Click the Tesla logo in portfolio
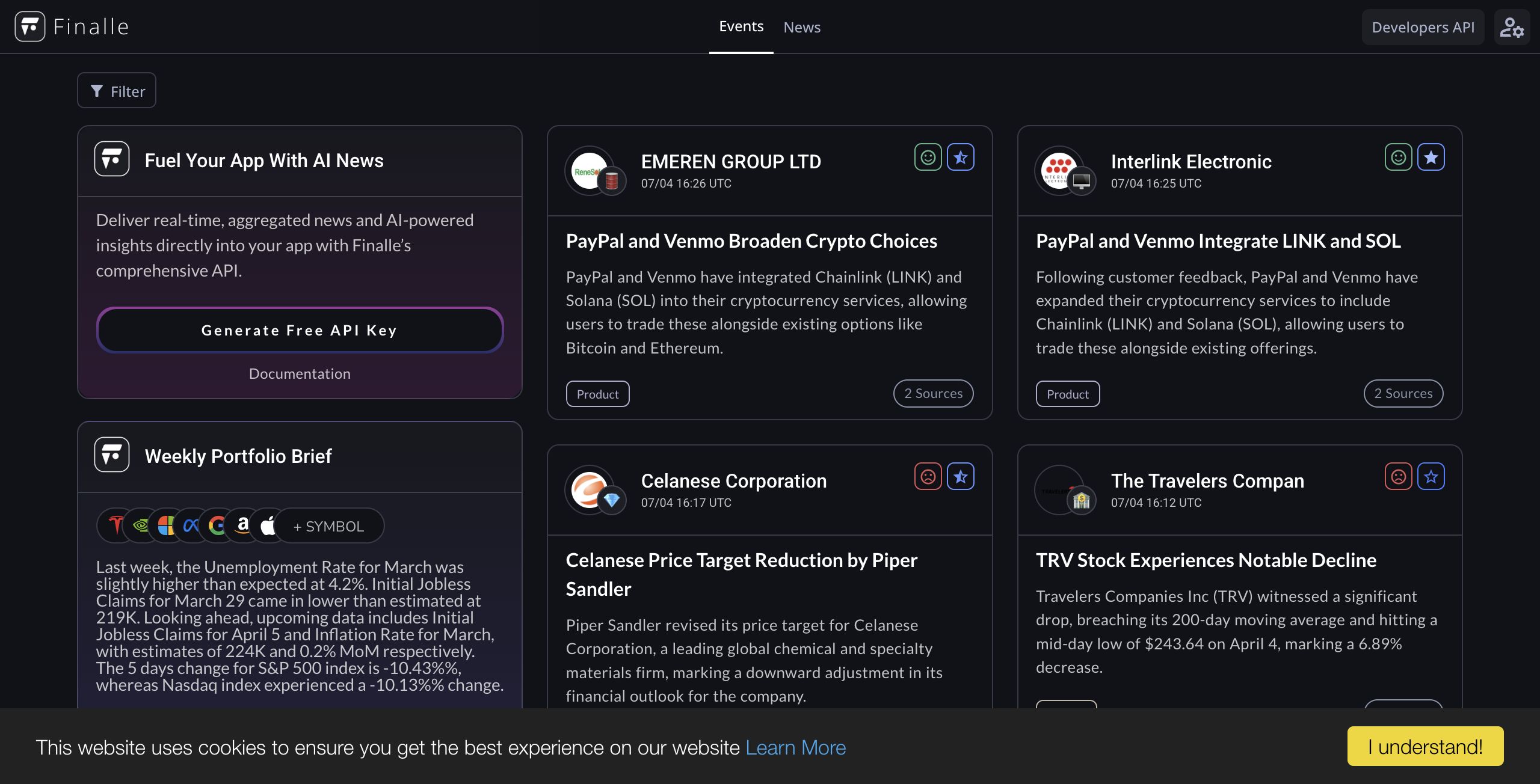1540x784 pixels. (x=115, y=525)
